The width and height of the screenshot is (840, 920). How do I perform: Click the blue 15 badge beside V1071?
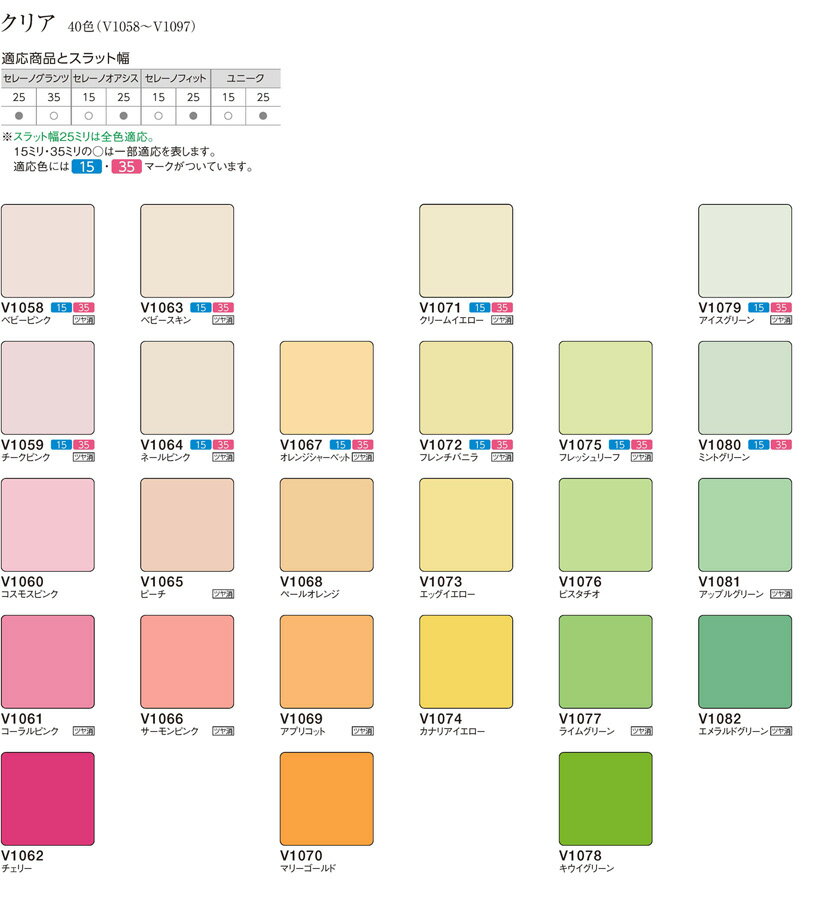click(x=479, y=308)
